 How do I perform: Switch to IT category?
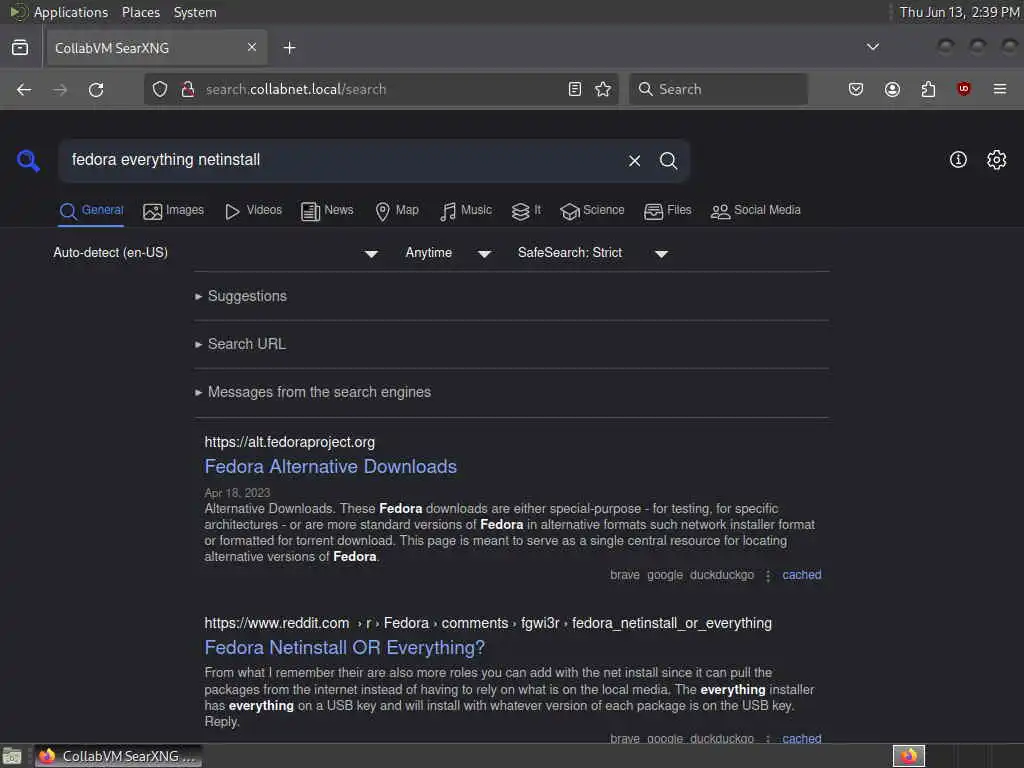pos(526,210)
